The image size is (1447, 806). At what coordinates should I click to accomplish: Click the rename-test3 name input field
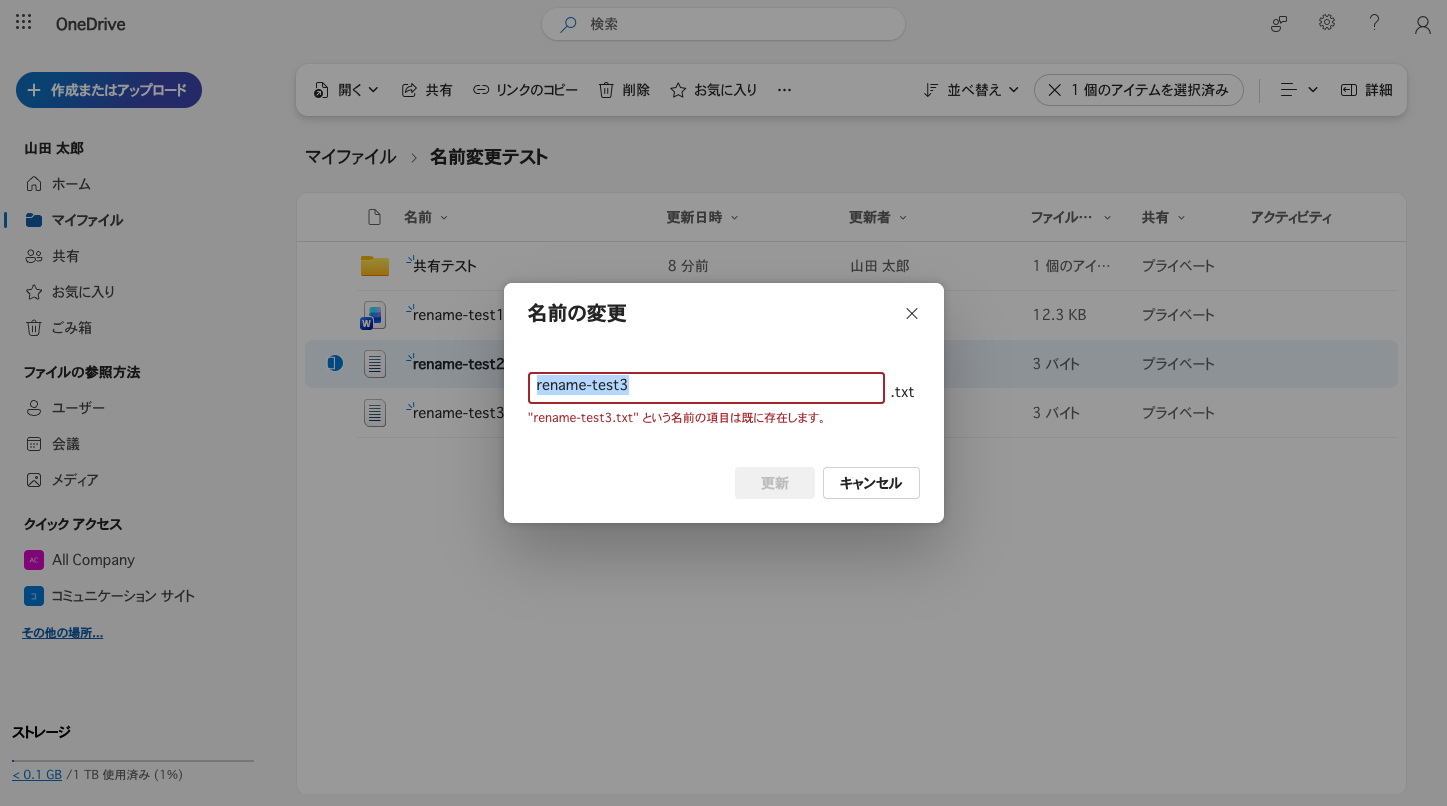[707, 388]
